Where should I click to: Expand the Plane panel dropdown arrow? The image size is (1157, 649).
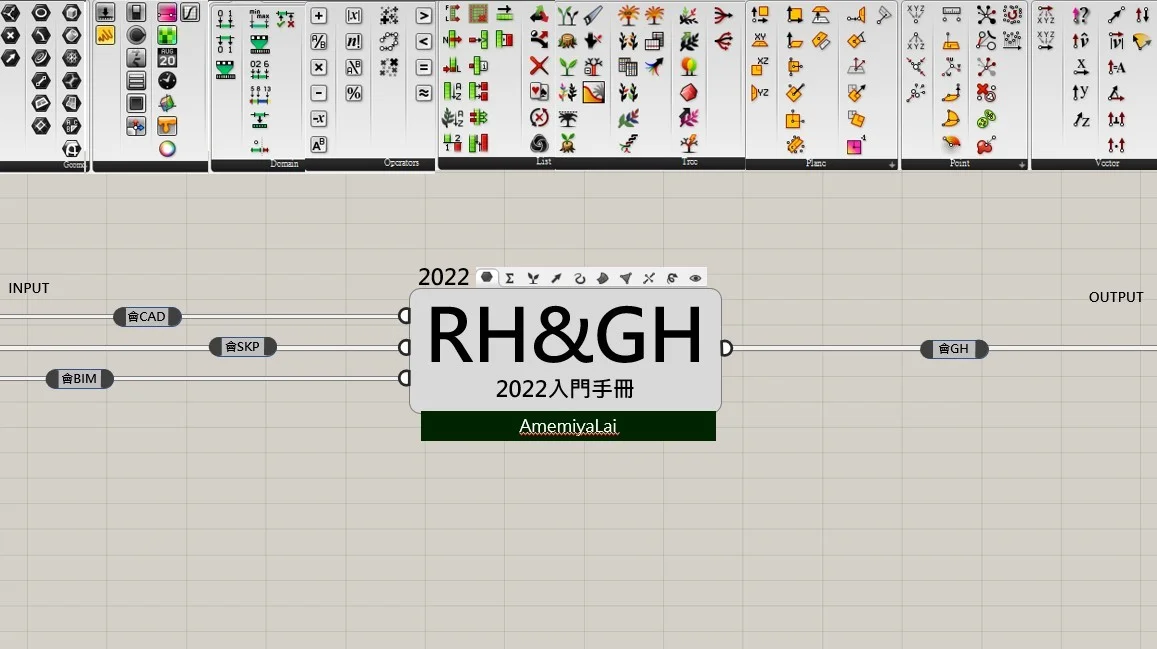point(891,164)
